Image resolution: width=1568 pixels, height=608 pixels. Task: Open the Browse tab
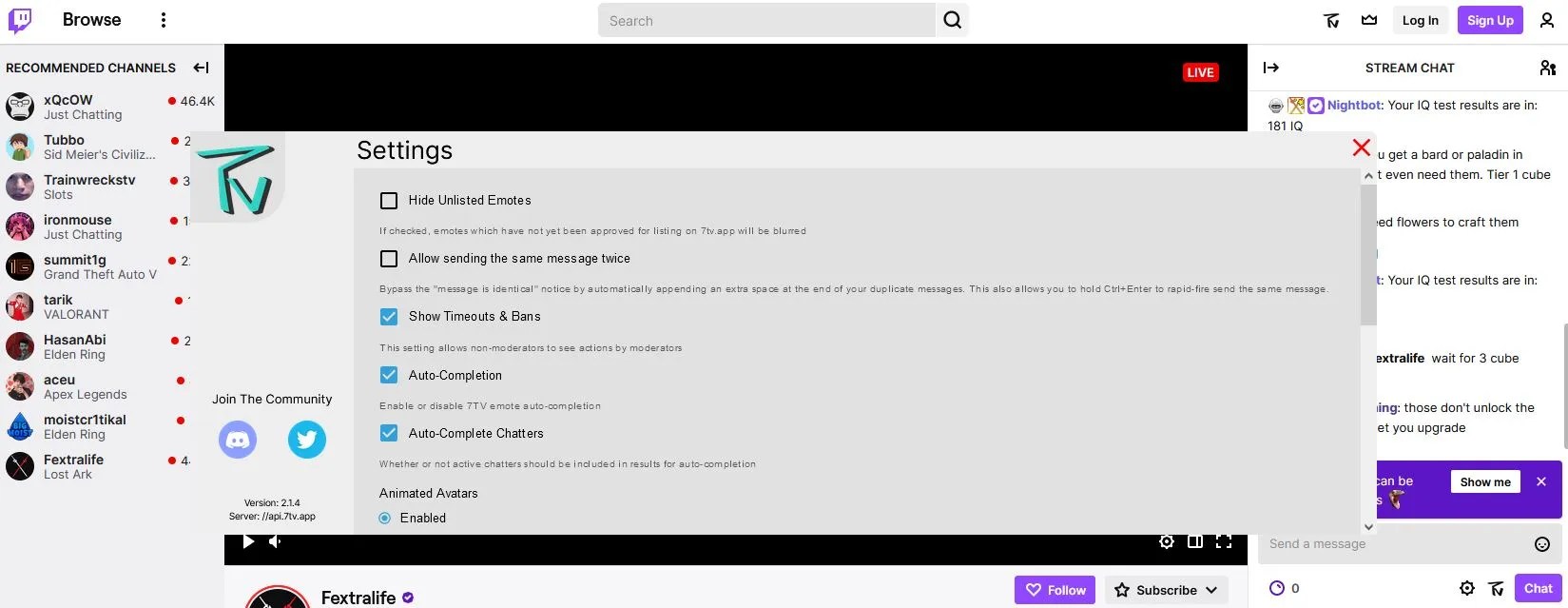[92, 20]
